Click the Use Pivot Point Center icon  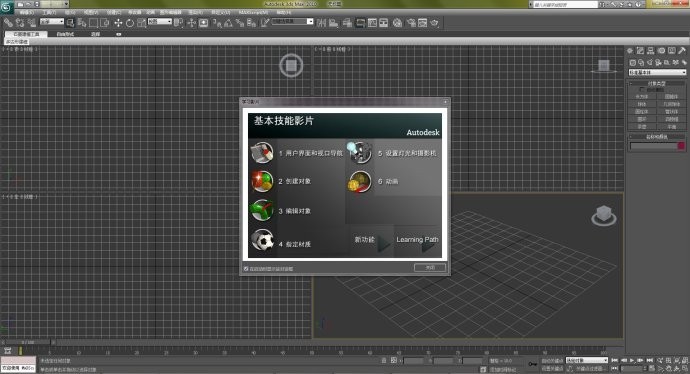tap(178, 23)
